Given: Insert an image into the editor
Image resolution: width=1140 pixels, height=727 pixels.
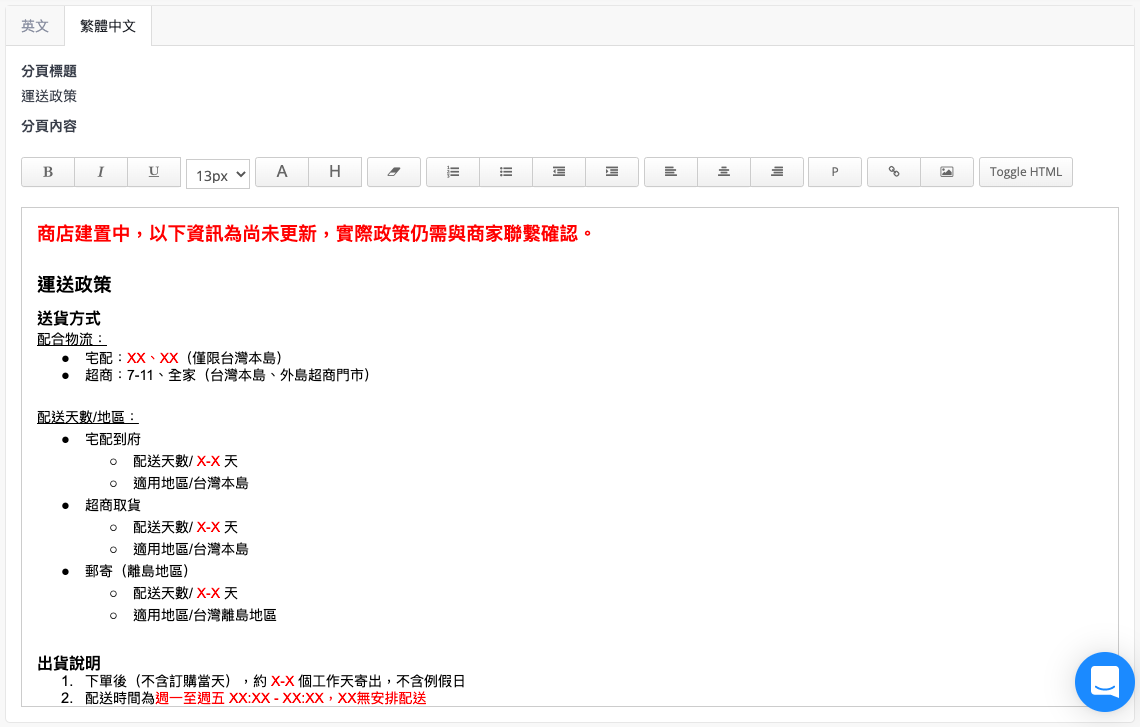Looking at the screenshot, I should pos(947,172).
